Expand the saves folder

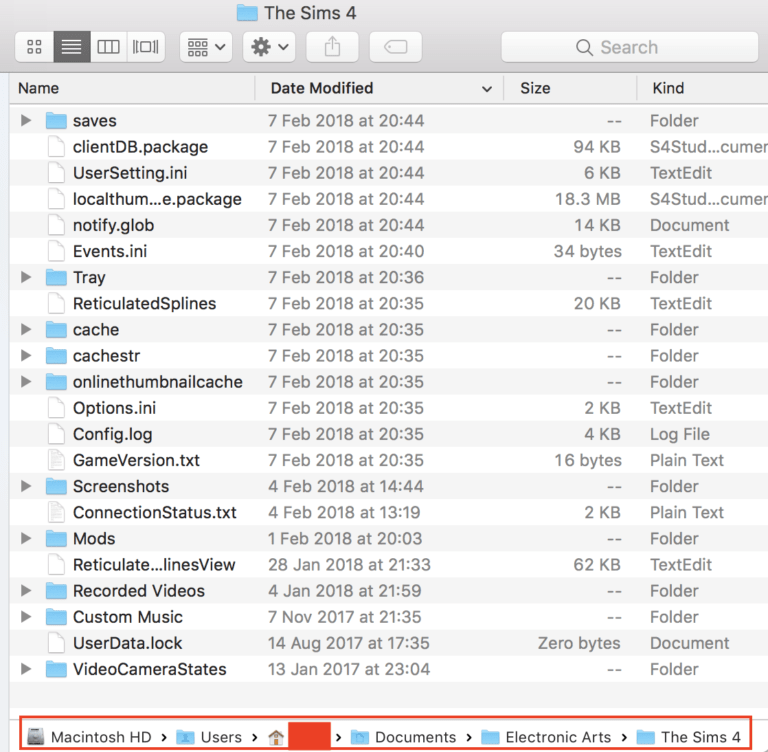[26, 121]
